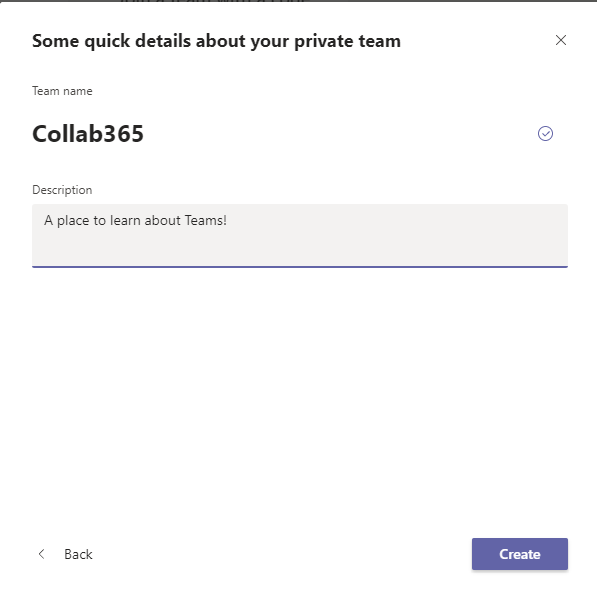Click the partially hidden text behind dialog top
This screenshot has width=597, height=597.
(x=213, y=1)
